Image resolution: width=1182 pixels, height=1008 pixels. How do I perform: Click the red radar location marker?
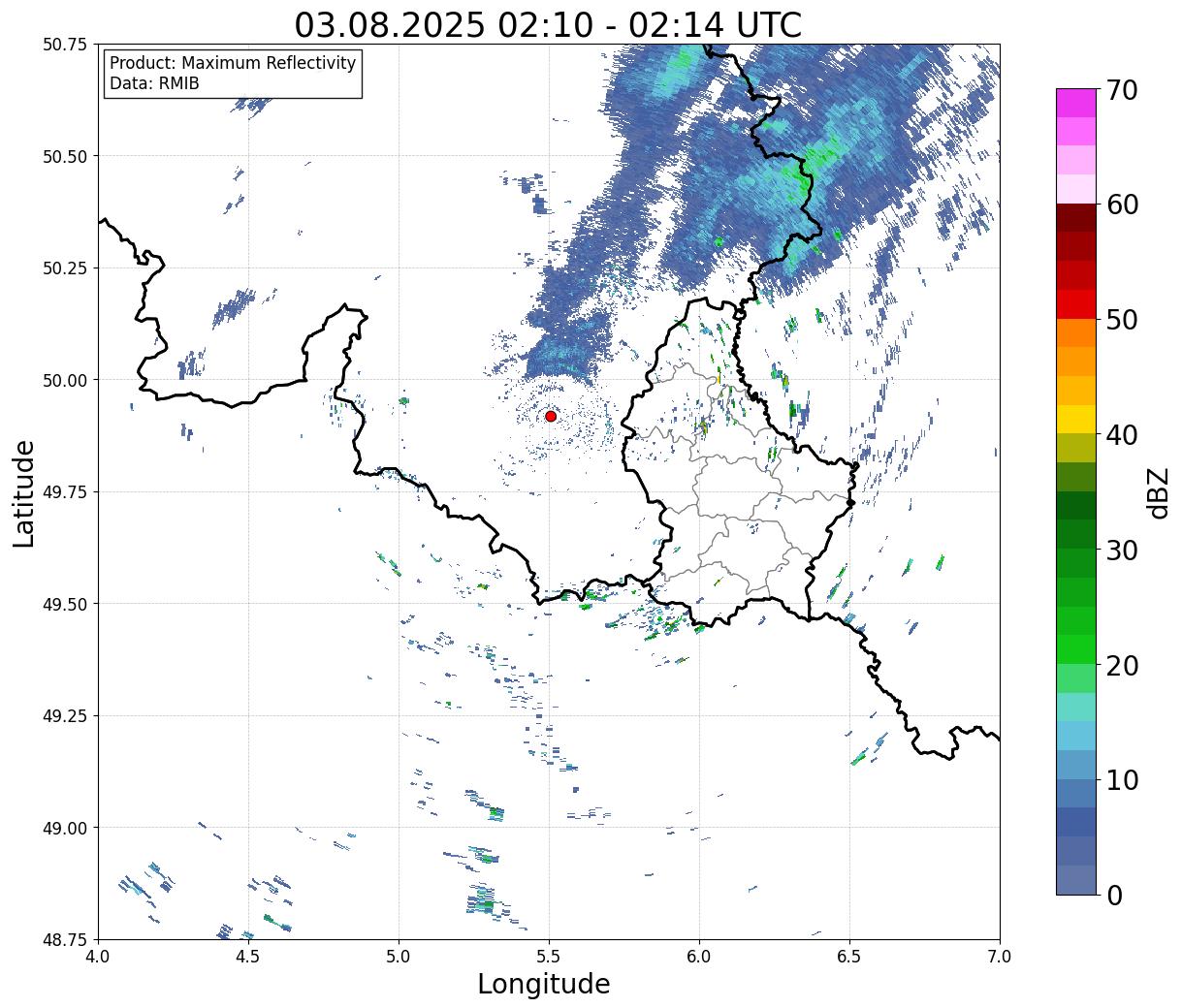(x=551, y=416)
